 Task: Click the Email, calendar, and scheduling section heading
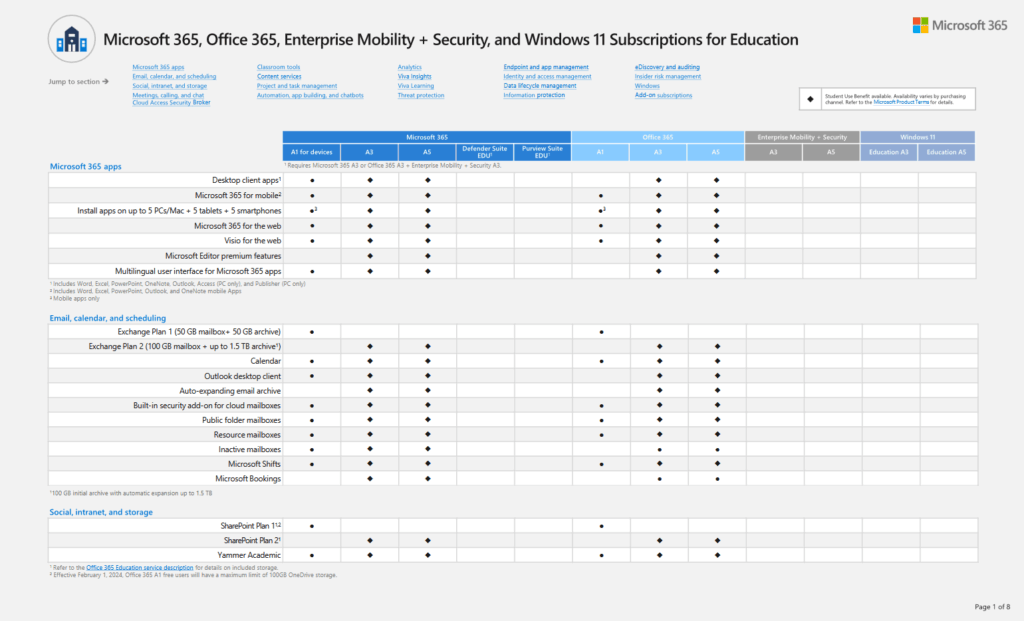[108, 318]
